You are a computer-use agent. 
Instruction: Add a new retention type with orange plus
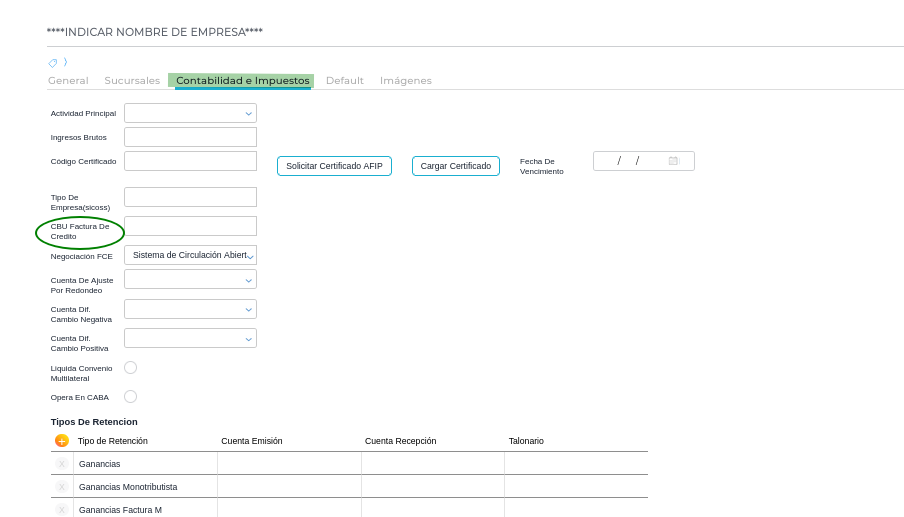pyautogui.click(x=62, y=441)
